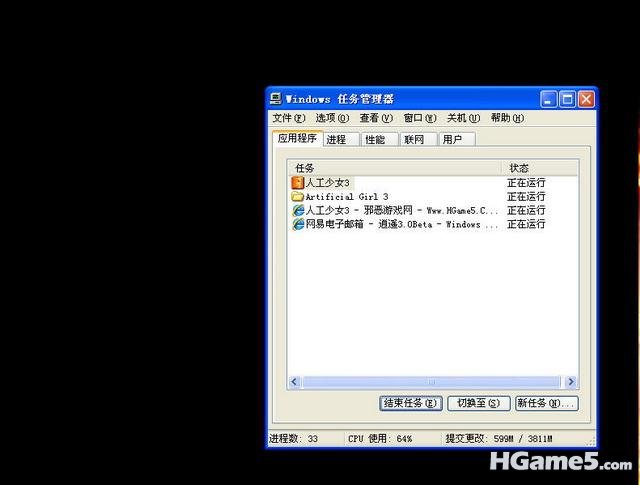Expand the 查看(V) menu
The width and height of the screenshot is (640, 485).
coord(376,118)
